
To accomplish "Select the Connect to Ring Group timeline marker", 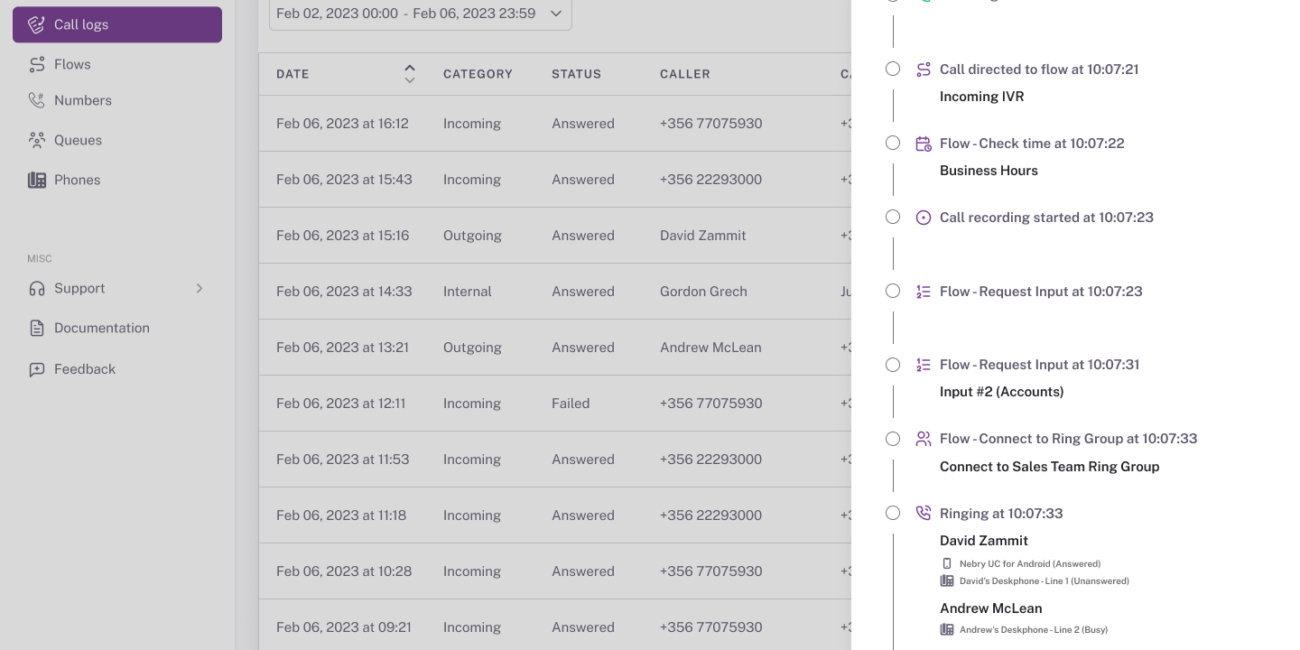I will pos(893,438).
